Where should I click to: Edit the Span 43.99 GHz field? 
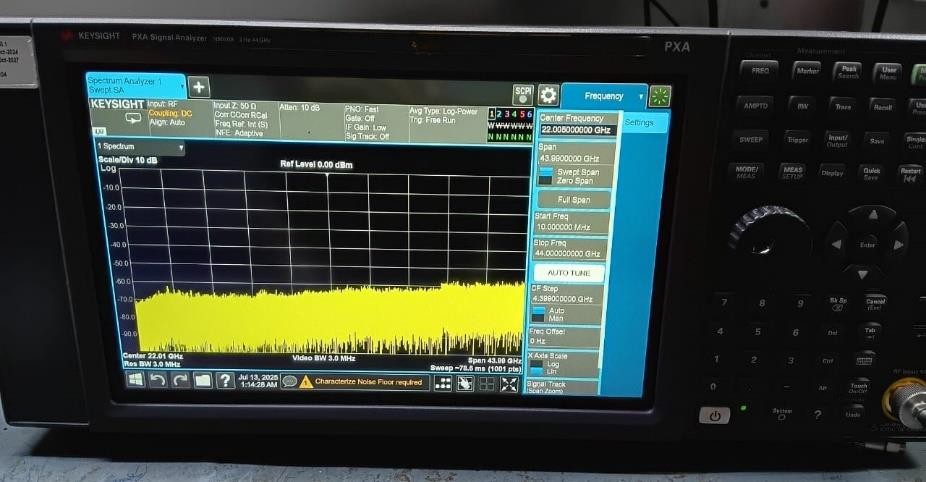tap(575, 154)
